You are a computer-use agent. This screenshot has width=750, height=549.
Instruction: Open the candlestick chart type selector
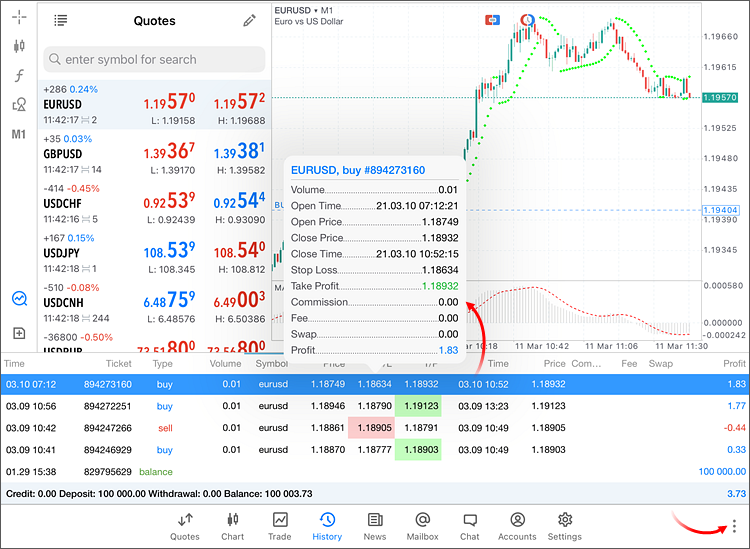pos(19,46)
